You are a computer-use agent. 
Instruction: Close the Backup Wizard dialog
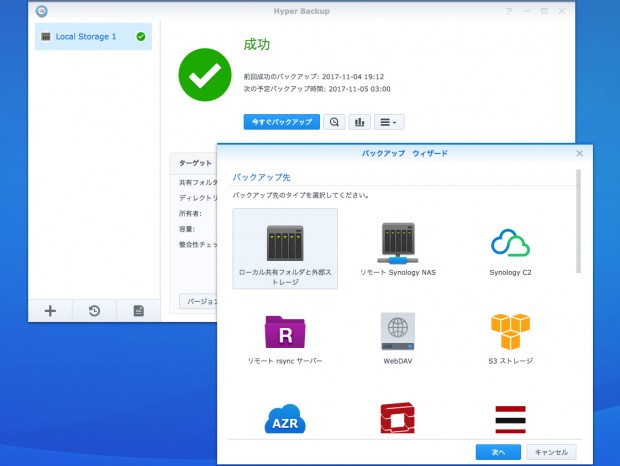579,153
